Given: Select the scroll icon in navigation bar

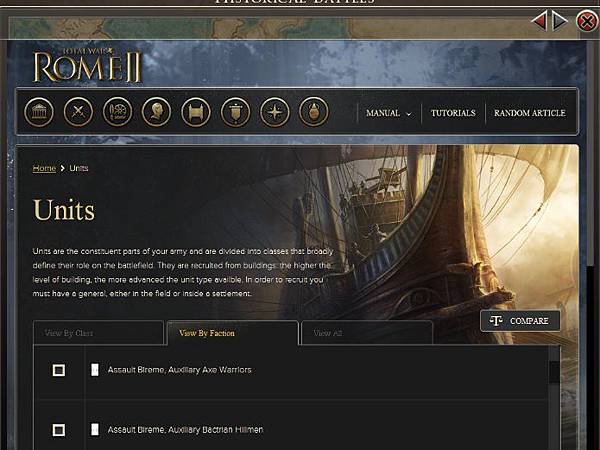Looking at the screenshot, I should coord(196,112).
